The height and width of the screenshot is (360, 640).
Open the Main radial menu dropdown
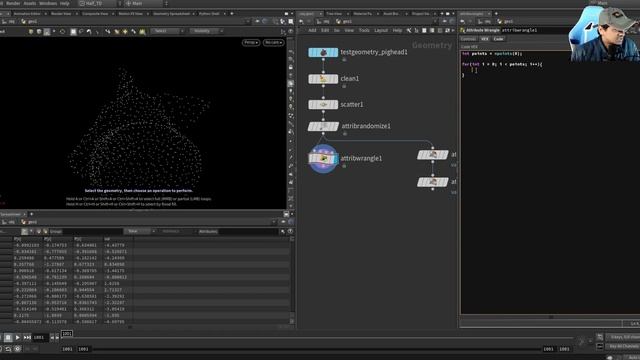point(145,3)
